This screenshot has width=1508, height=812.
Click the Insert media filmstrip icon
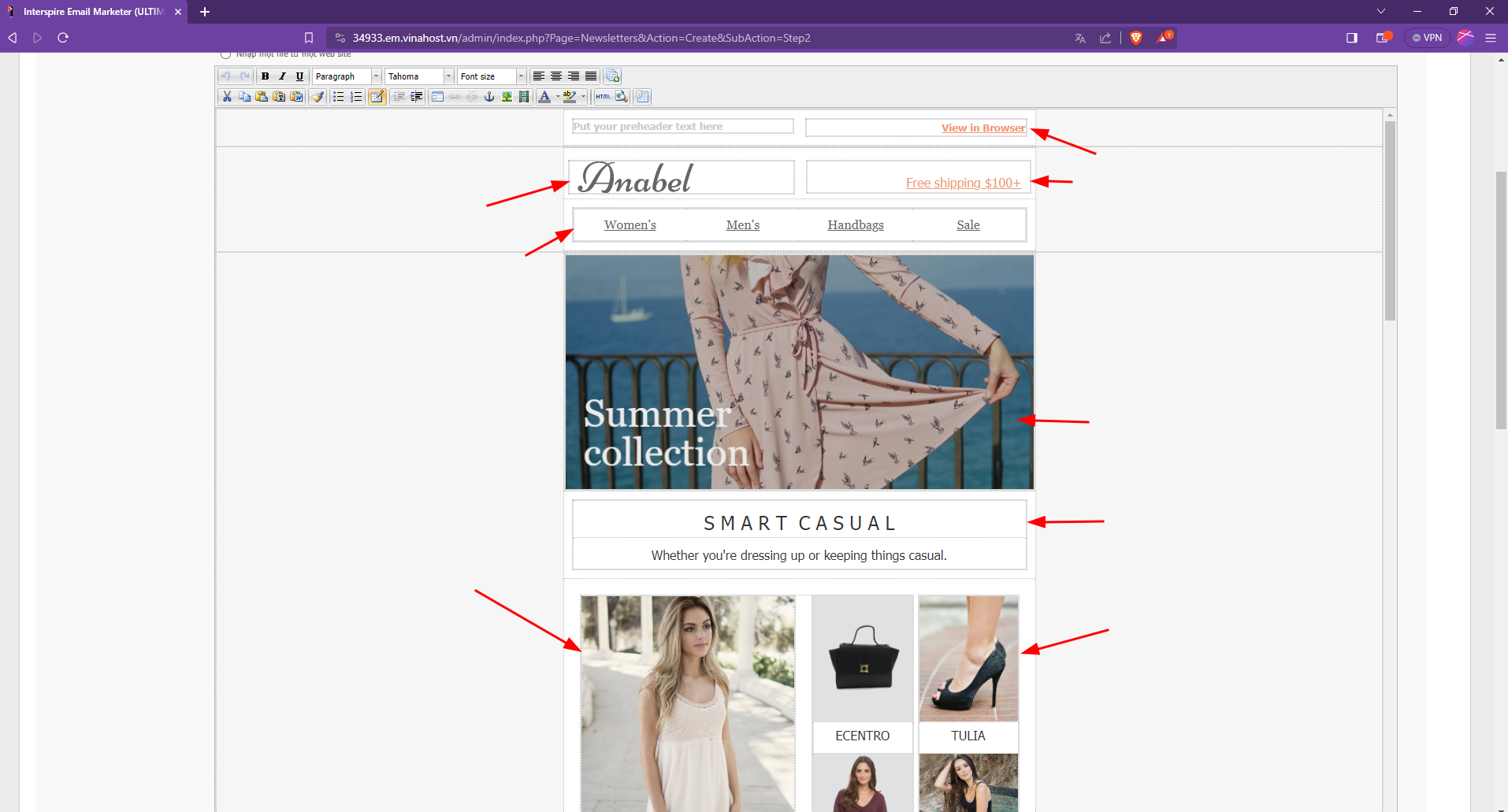point(524,97)
